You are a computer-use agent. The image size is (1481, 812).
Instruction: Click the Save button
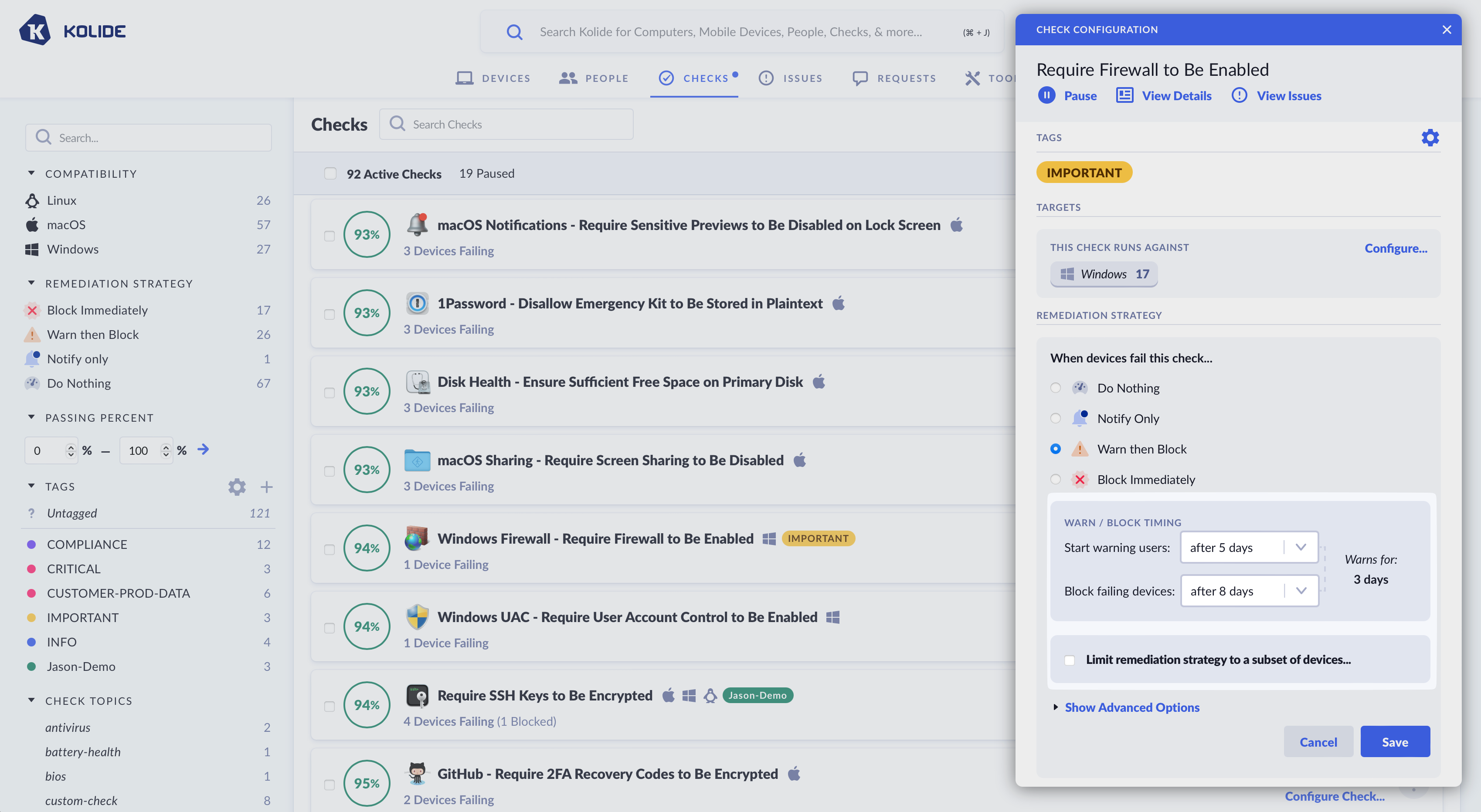(1394, 742)
